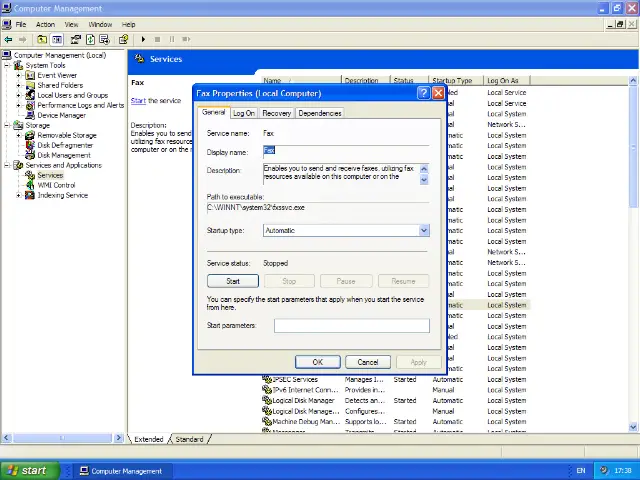This screenshot has height=480, width=640.
Task: Click the Windows start button
Action: (30, 471)
